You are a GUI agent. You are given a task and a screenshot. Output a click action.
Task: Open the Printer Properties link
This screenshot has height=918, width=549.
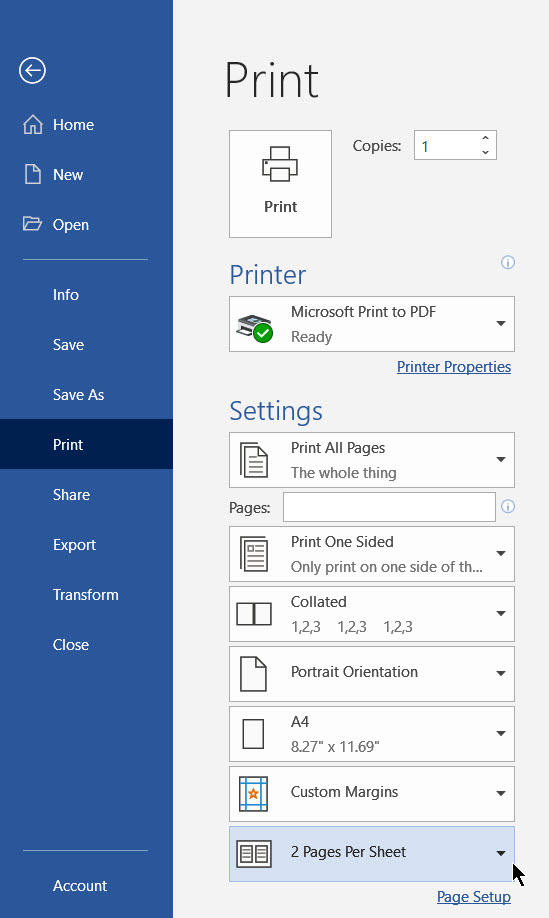pos(454,366)
